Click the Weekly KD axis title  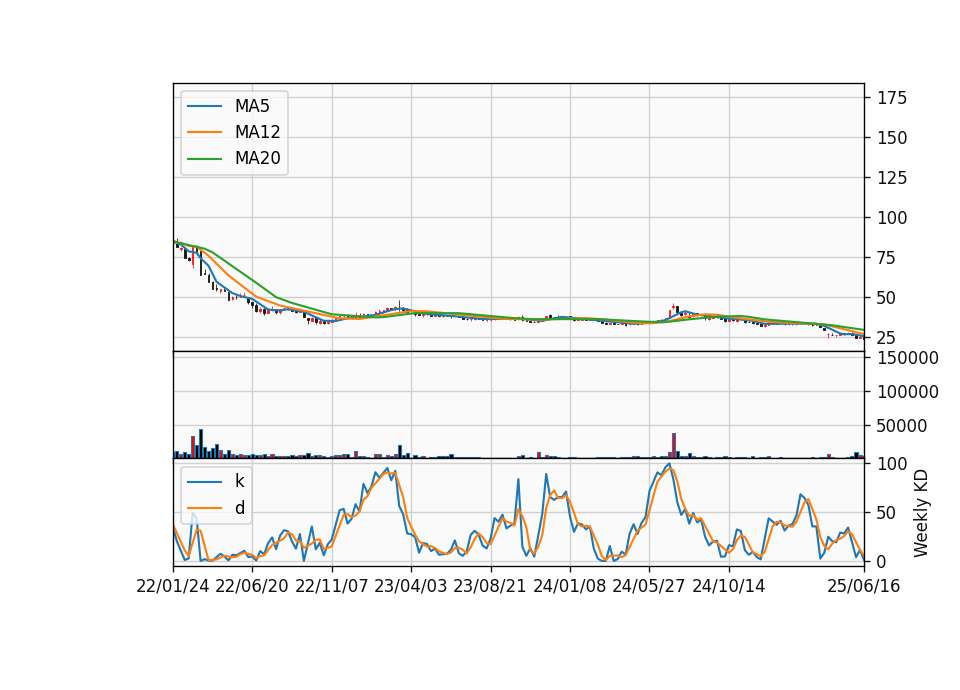point(921,514)
